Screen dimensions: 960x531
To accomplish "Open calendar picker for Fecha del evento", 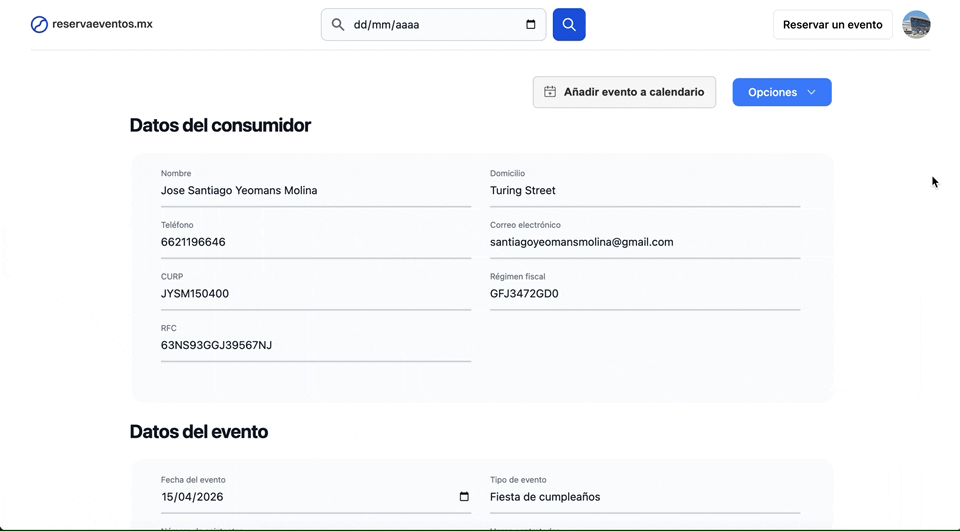I will coord(464,497).
